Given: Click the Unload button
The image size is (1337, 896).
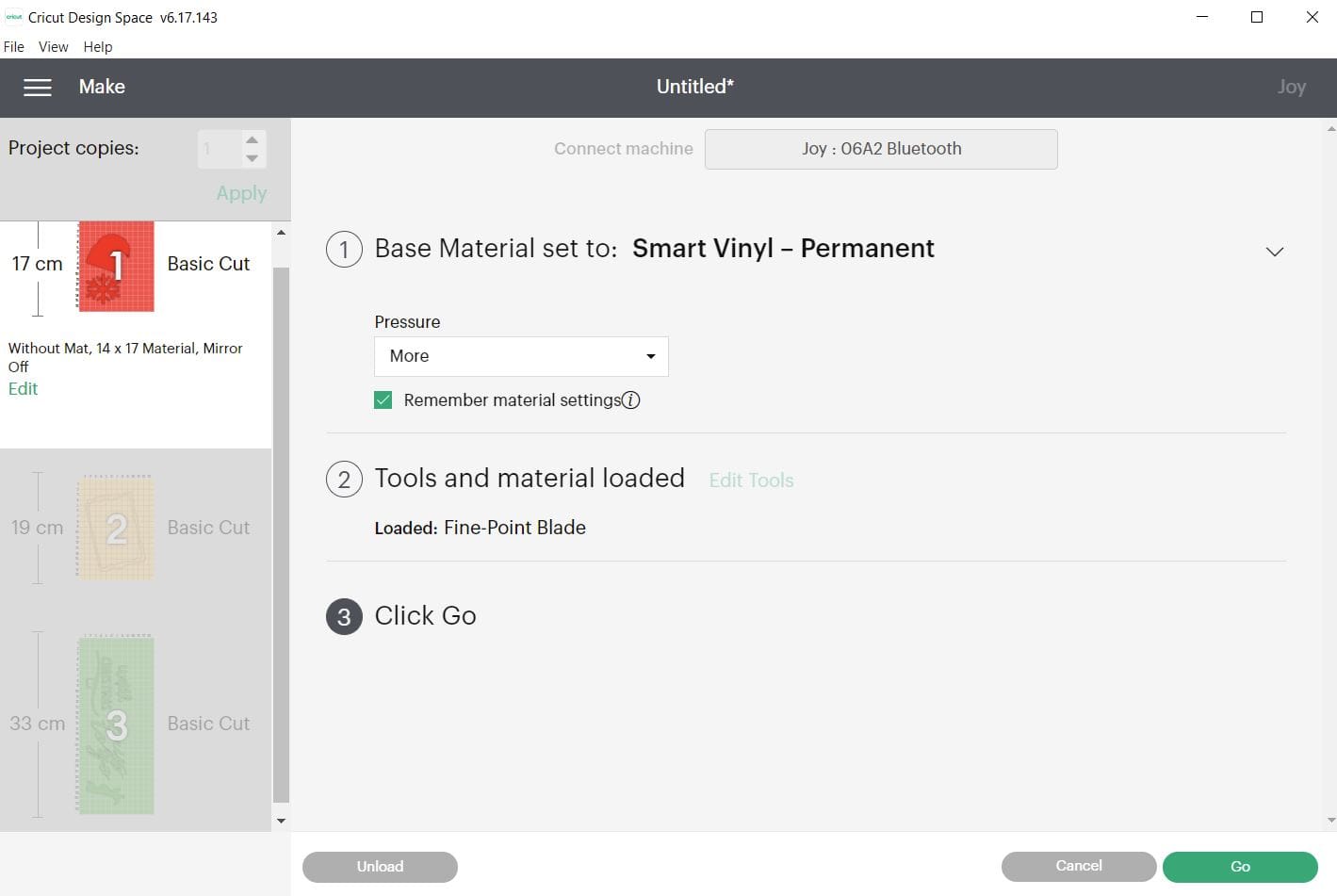Looking at the screenshot, I should [x=380, y=867].
